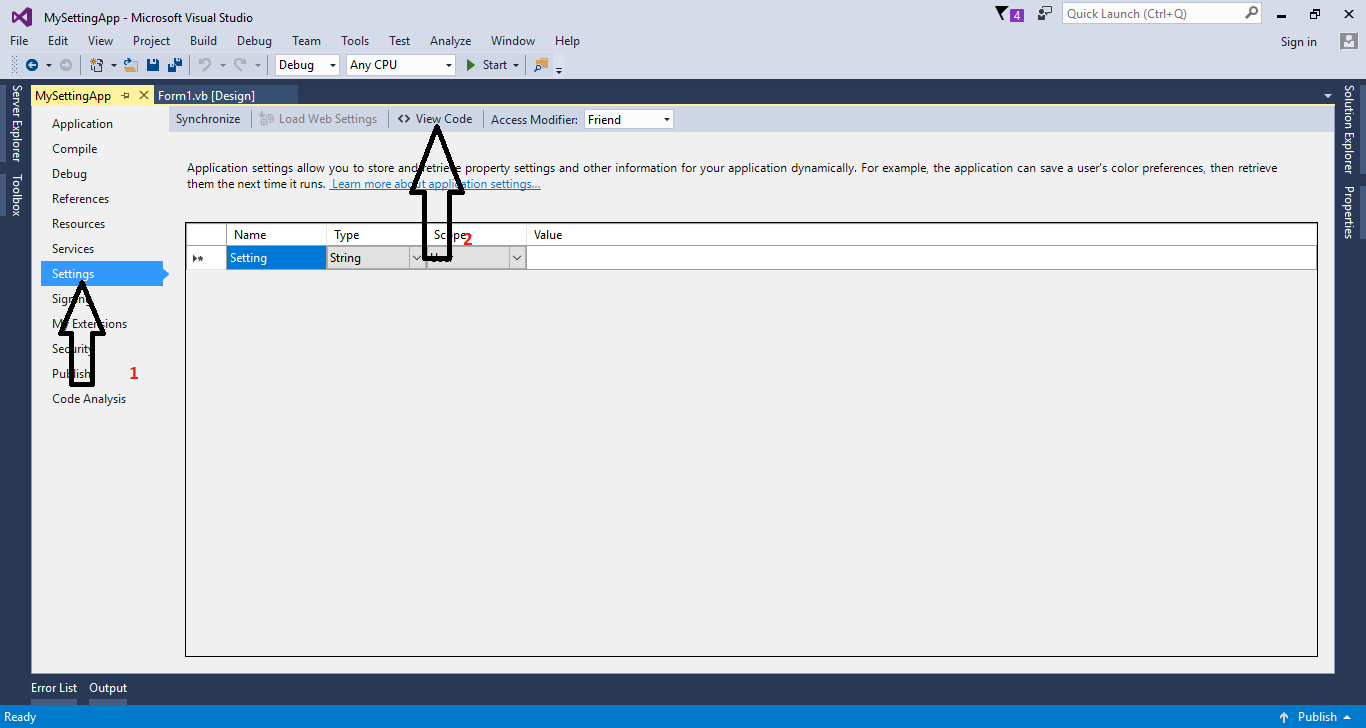Open the Tools menu

click(355, 41)
